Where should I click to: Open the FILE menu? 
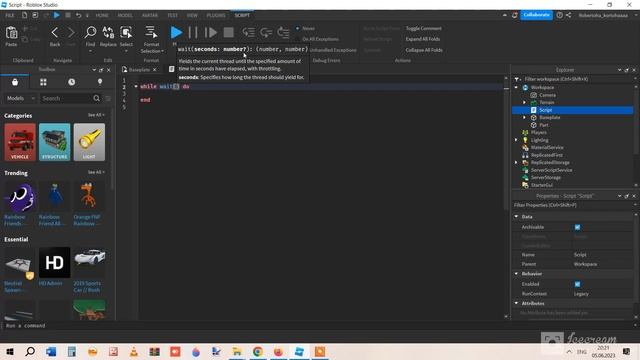[10, 15]
